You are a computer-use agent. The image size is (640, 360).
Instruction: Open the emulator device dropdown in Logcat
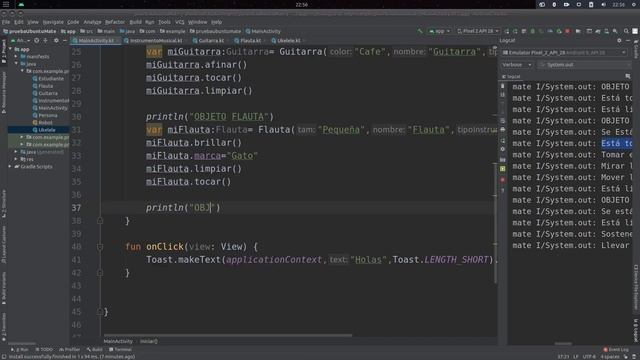(564, 53)
